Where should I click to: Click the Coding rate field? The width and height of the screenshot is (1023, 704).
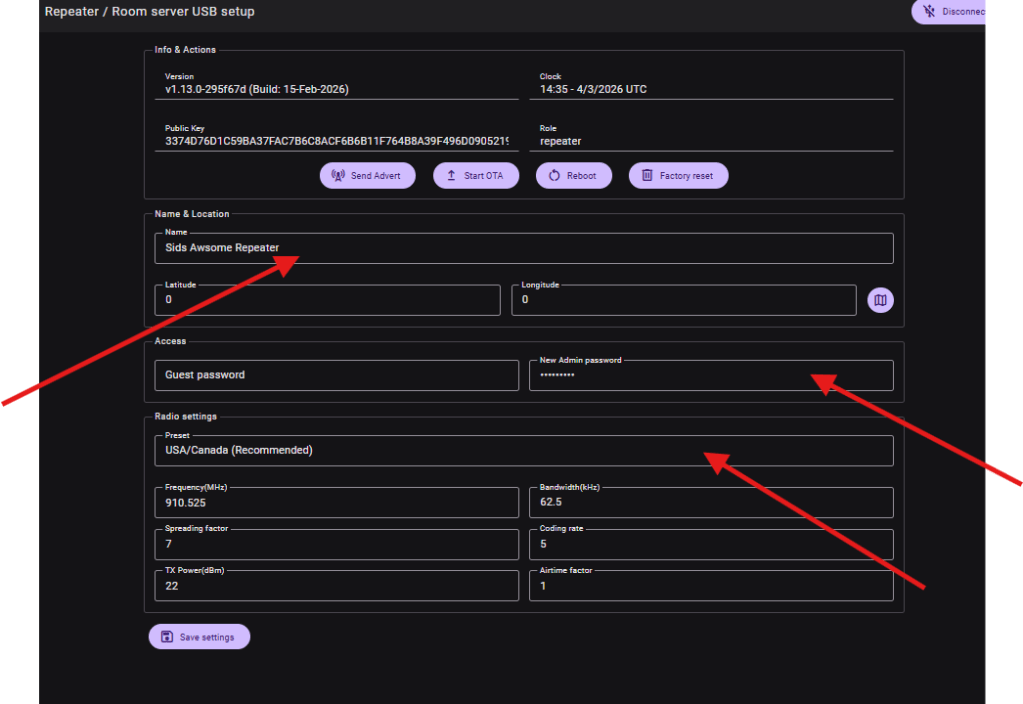coord(710,545)
